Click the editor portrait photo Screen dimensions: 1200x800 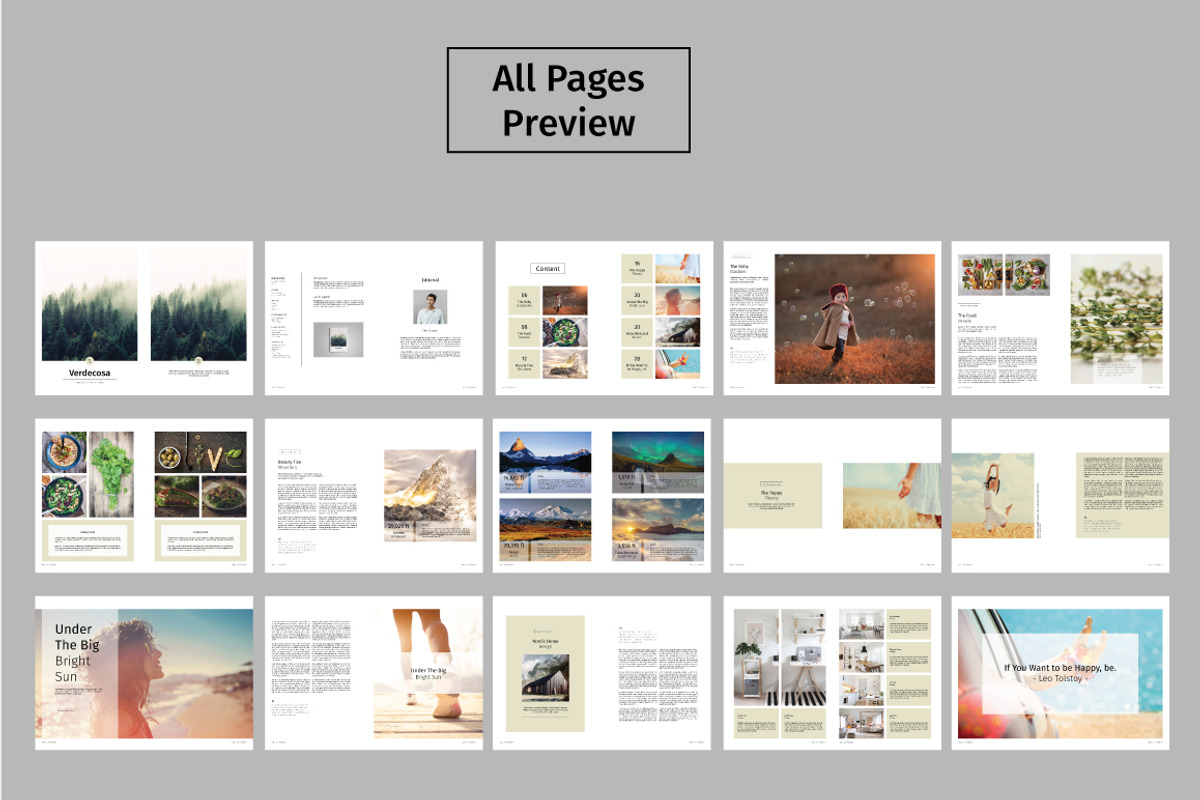[x=430, y=307]
